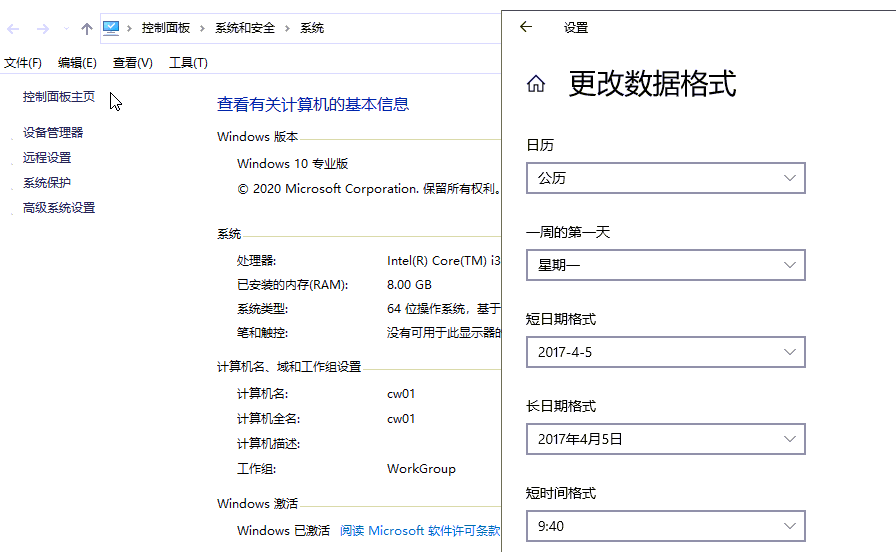This screenshot has height=552, width=896.
Task: Click 查看有关计算机的基本信息 heading
Action: coord(313,104)
